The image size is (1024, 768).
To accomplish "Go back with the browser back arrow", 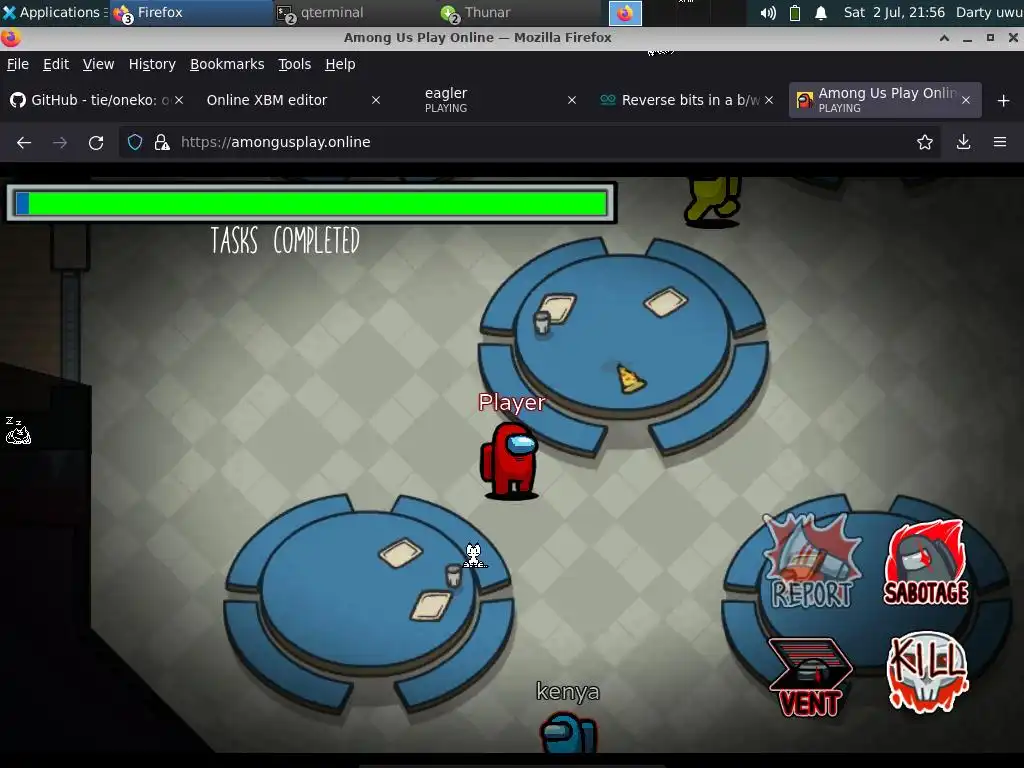I will 24,142.
